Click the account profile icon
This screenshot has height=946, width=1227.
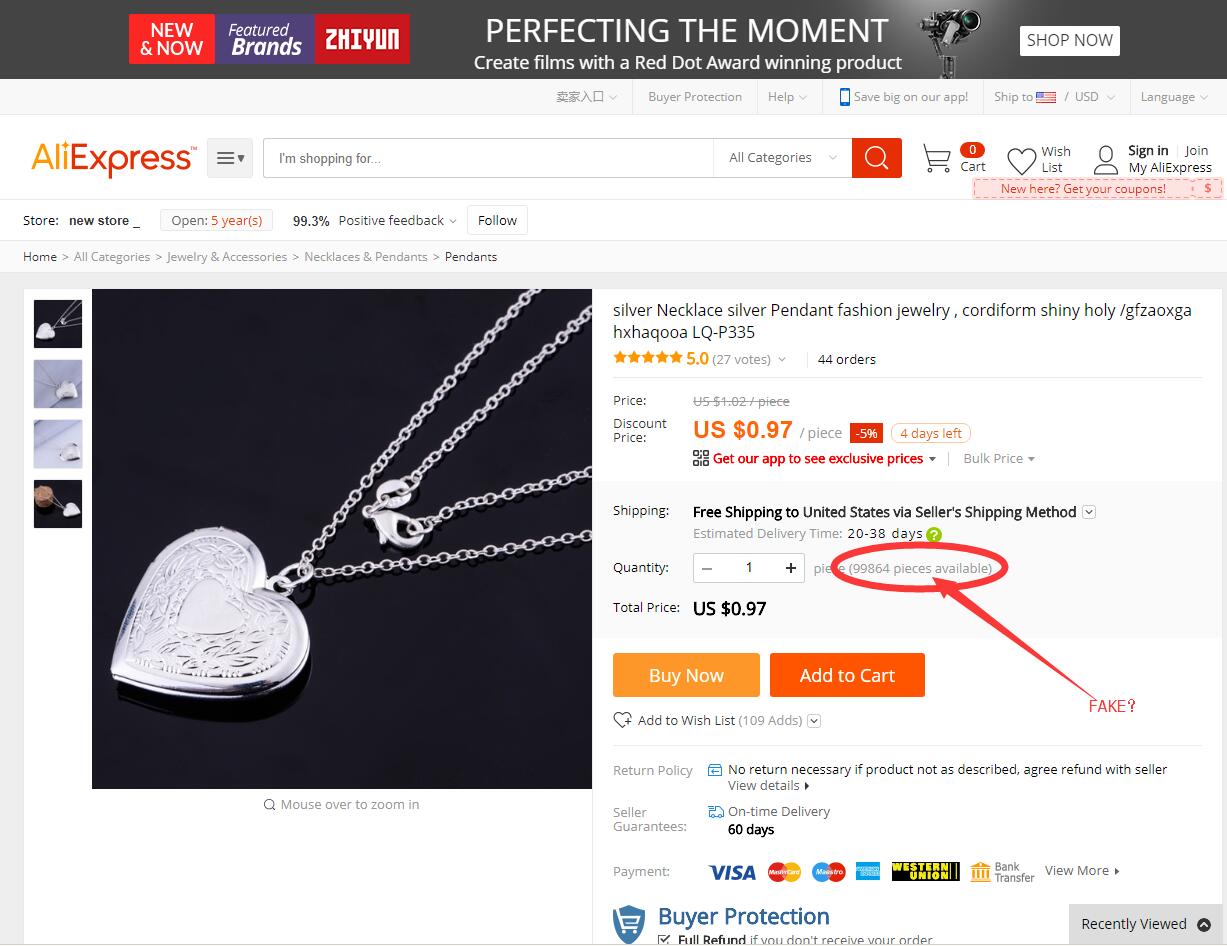coord(1105,160)
